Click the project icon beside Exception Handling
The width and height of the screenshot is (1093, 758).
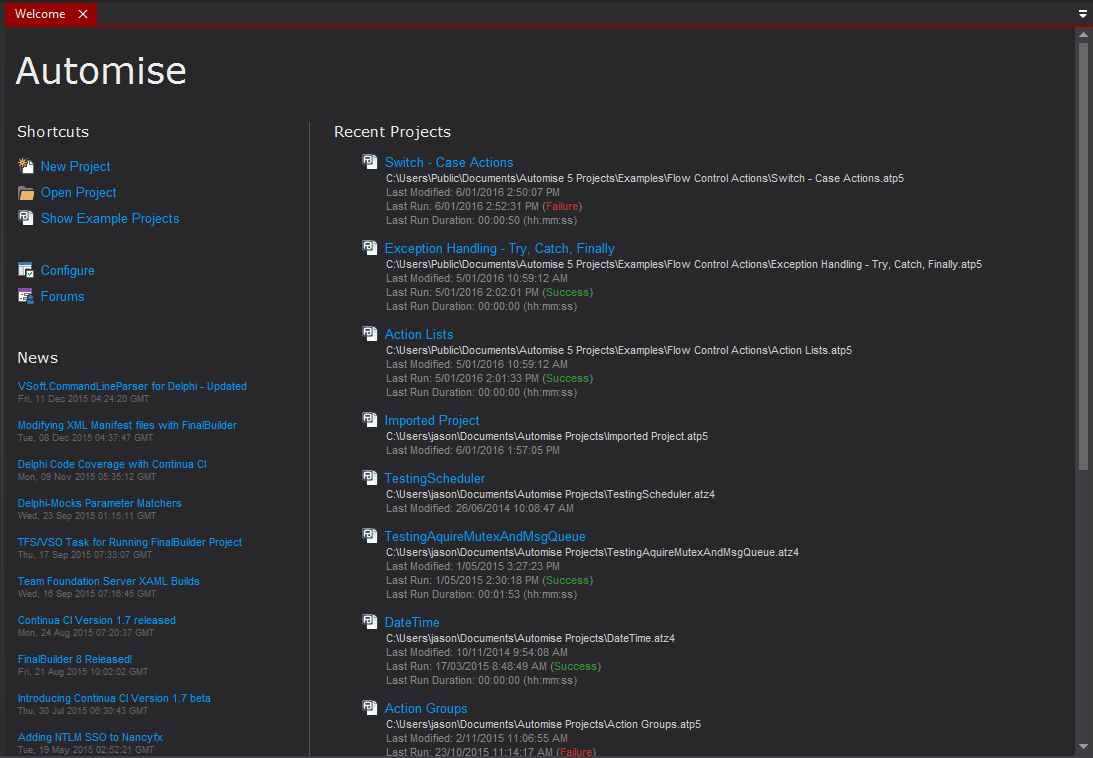tap(370, 248)
